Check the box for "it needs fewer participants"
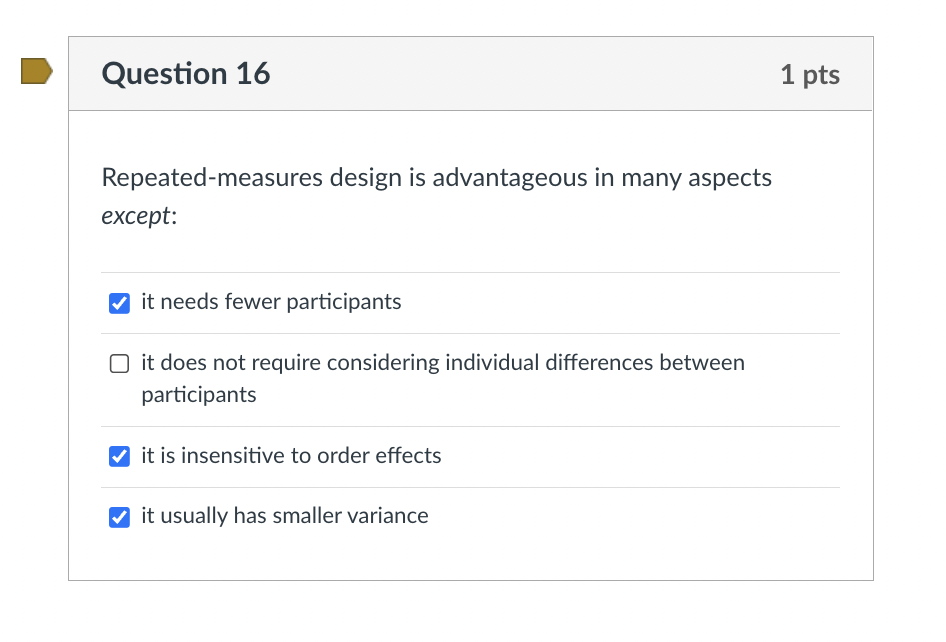946x642 pixels. [119, 302]
